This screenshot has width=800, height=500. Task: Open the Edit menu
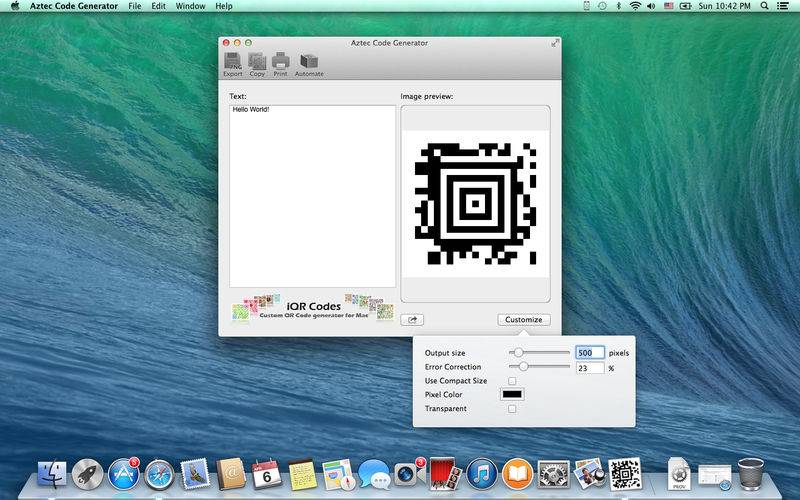[159, 6]
